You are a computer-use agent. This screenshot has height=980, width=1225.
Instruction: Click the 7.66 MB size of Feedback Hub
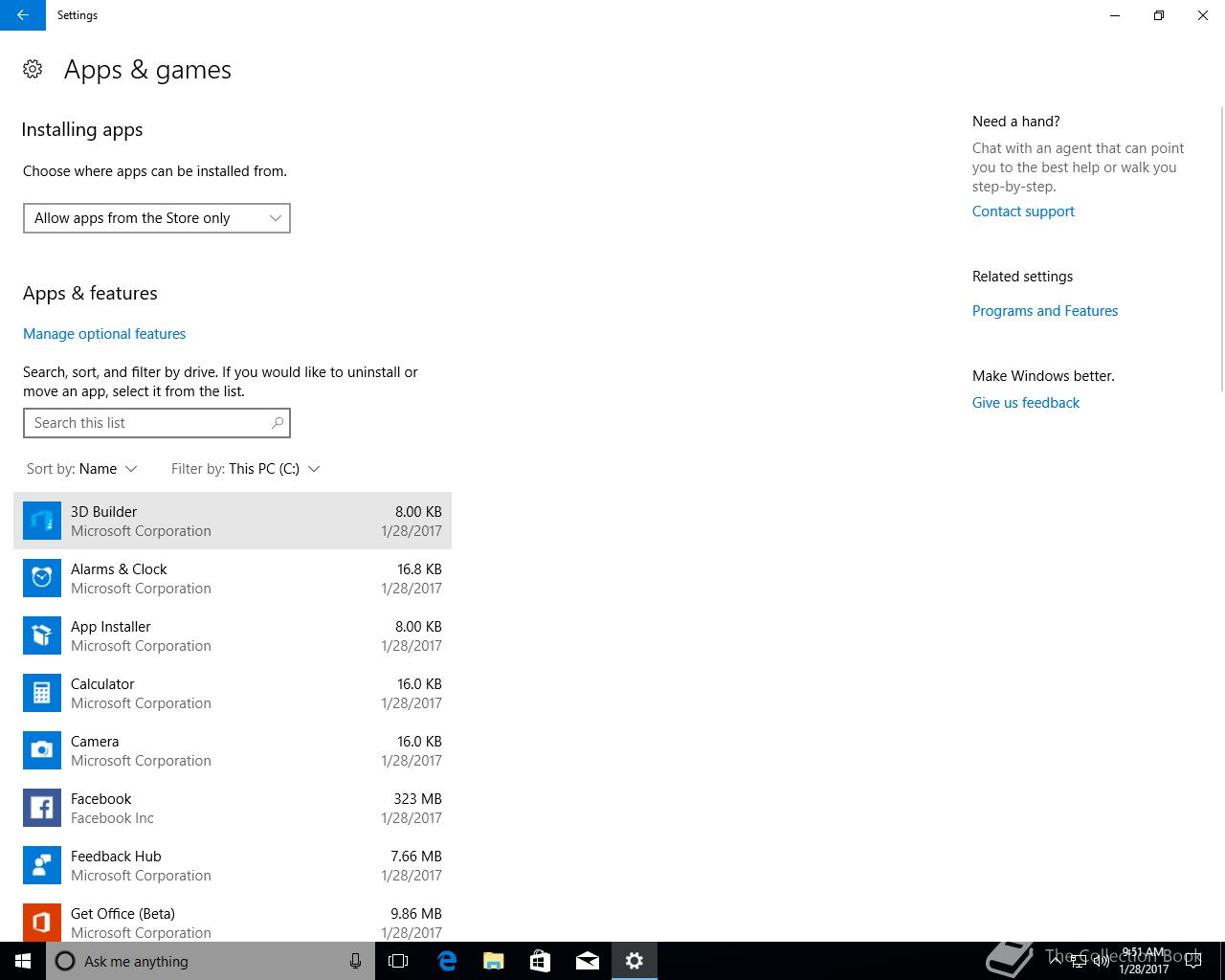pos(416,857)
